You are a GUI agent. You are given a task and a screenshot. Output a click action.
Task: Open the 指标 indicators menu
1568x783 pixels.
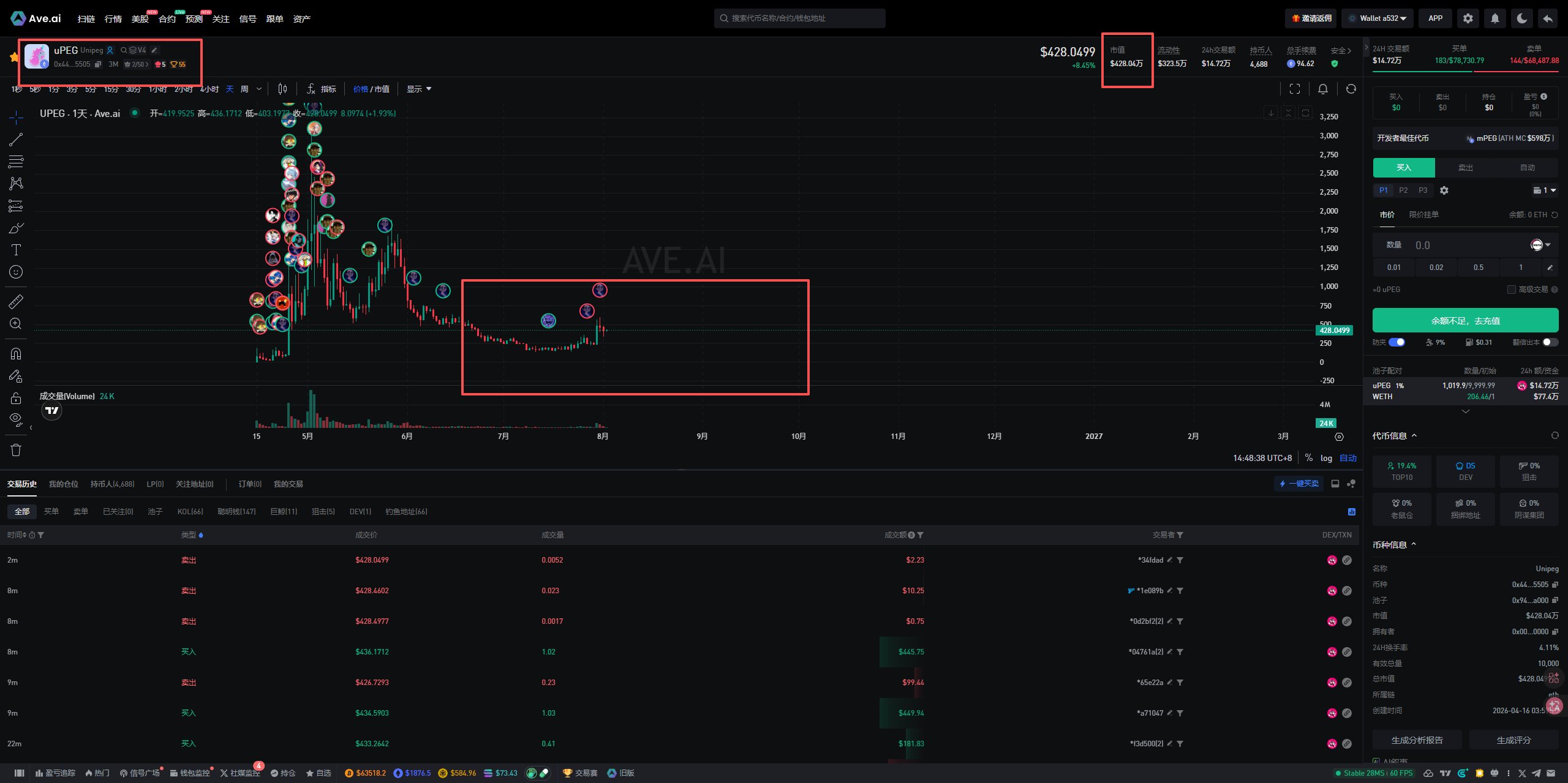[322, 89]
